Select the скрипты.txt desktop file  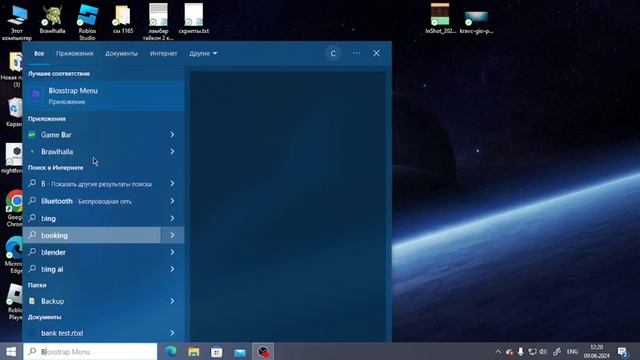pyautogui.click(x=194, y=19)
